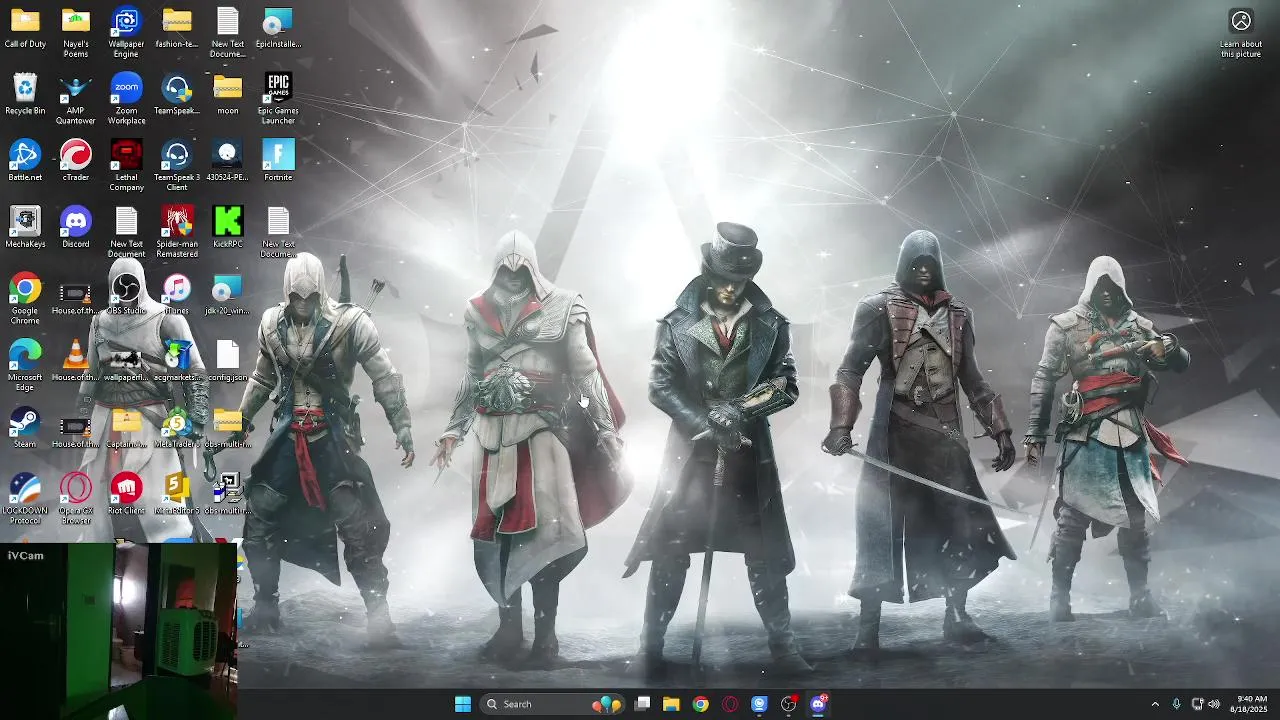Image resolution: width=1280 pixels, height=720 pixels.
Task: Click Learn about this picture
Action: click(1241, 34)
